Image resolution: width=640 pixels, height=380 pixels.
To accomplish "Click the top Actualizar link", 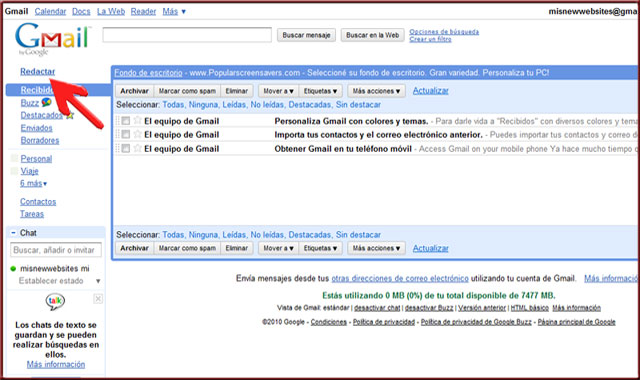I will point(431,91).
